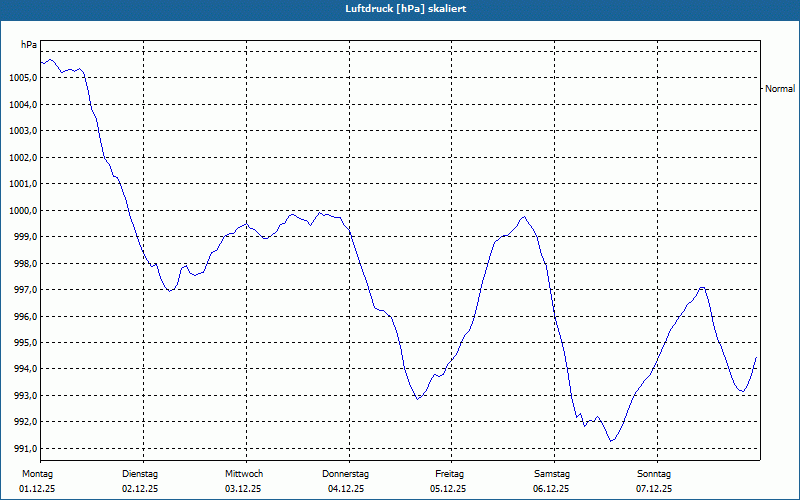Click the '992,0' axis value
This screenshot has height=500, width=800.
coord(25,422)
